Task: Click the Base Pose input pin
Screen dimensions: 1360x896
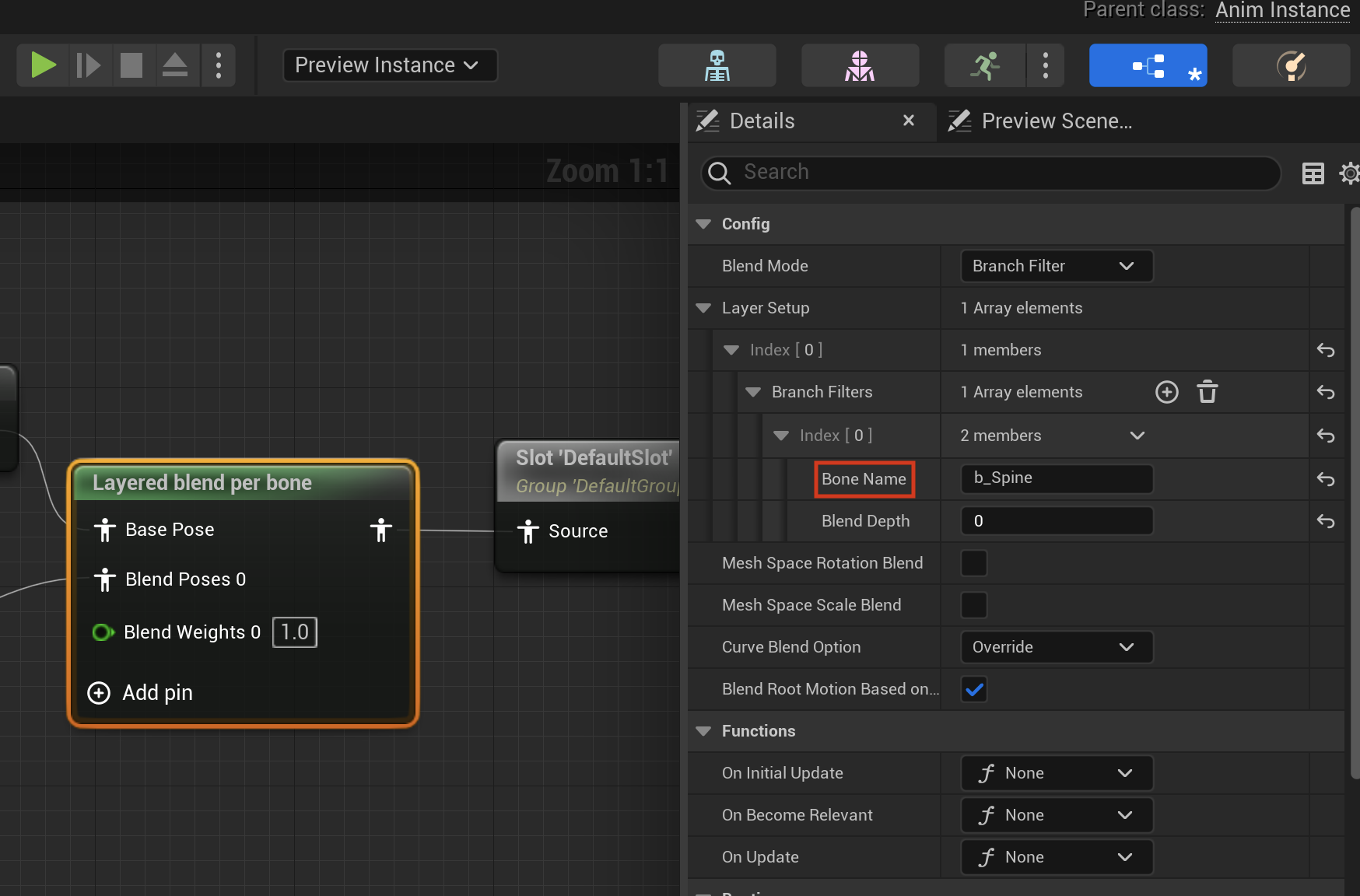Action: pyautogui.click(x=104, y=530)
